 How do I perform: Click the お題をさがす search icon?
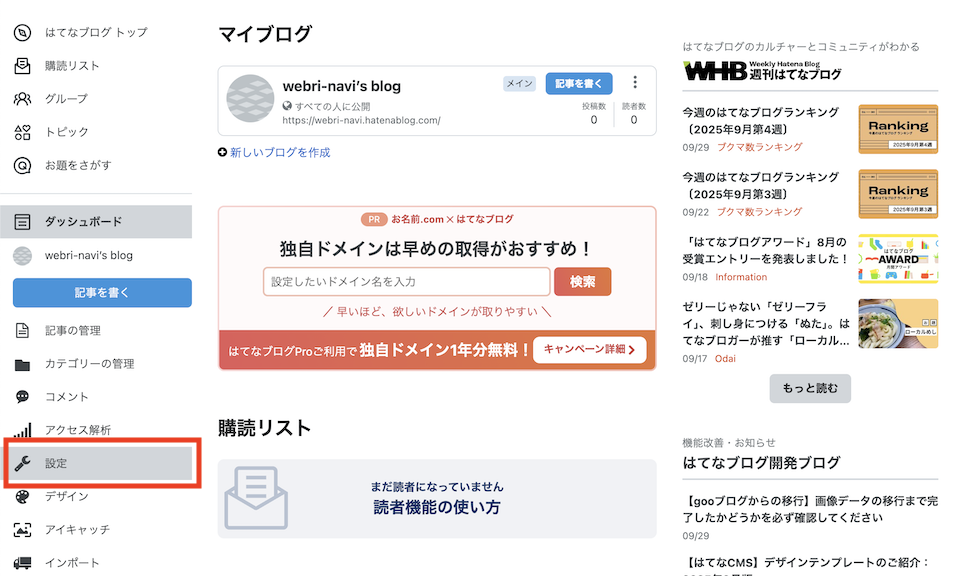click(x=22, y=165)
